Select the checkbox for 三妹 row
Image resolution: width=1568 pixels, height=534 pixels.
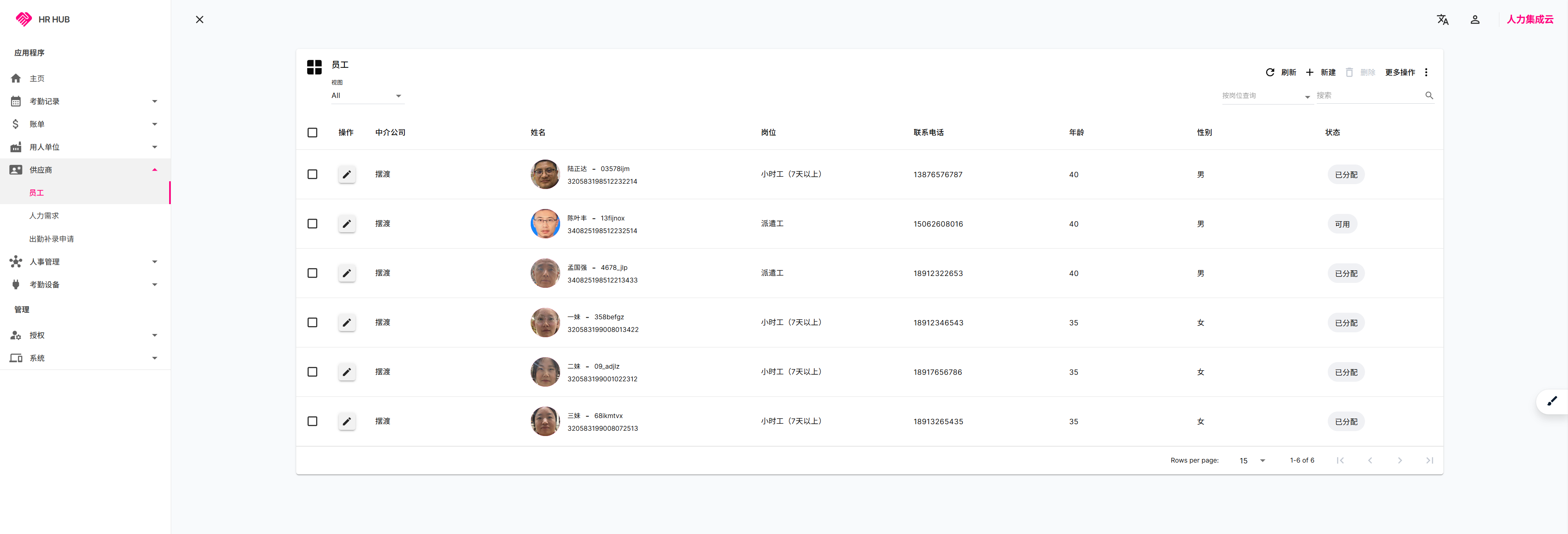pyautogui.click(x=312, y=421)
